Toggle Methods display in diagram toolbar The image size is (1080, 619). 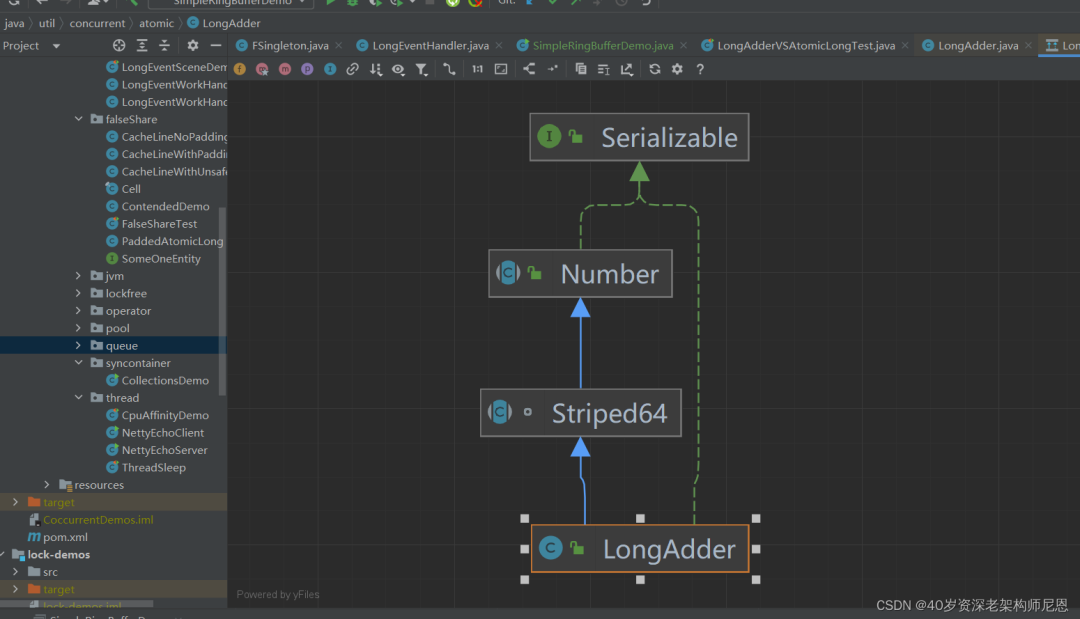[284, 69]
